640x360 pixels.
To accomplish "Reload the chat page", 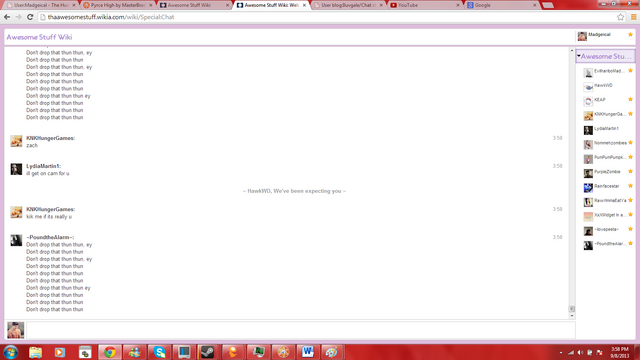I will [x=30, y=17].
